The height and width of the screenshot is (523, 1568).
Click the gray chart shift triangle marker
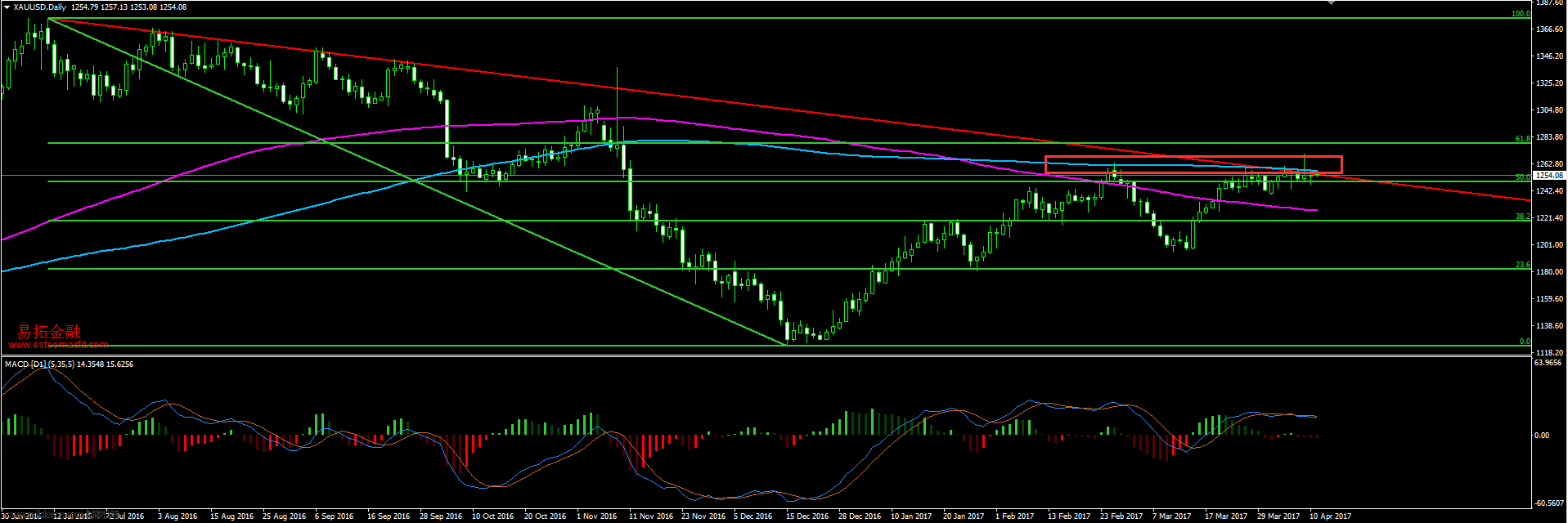tap(1331, 3)
